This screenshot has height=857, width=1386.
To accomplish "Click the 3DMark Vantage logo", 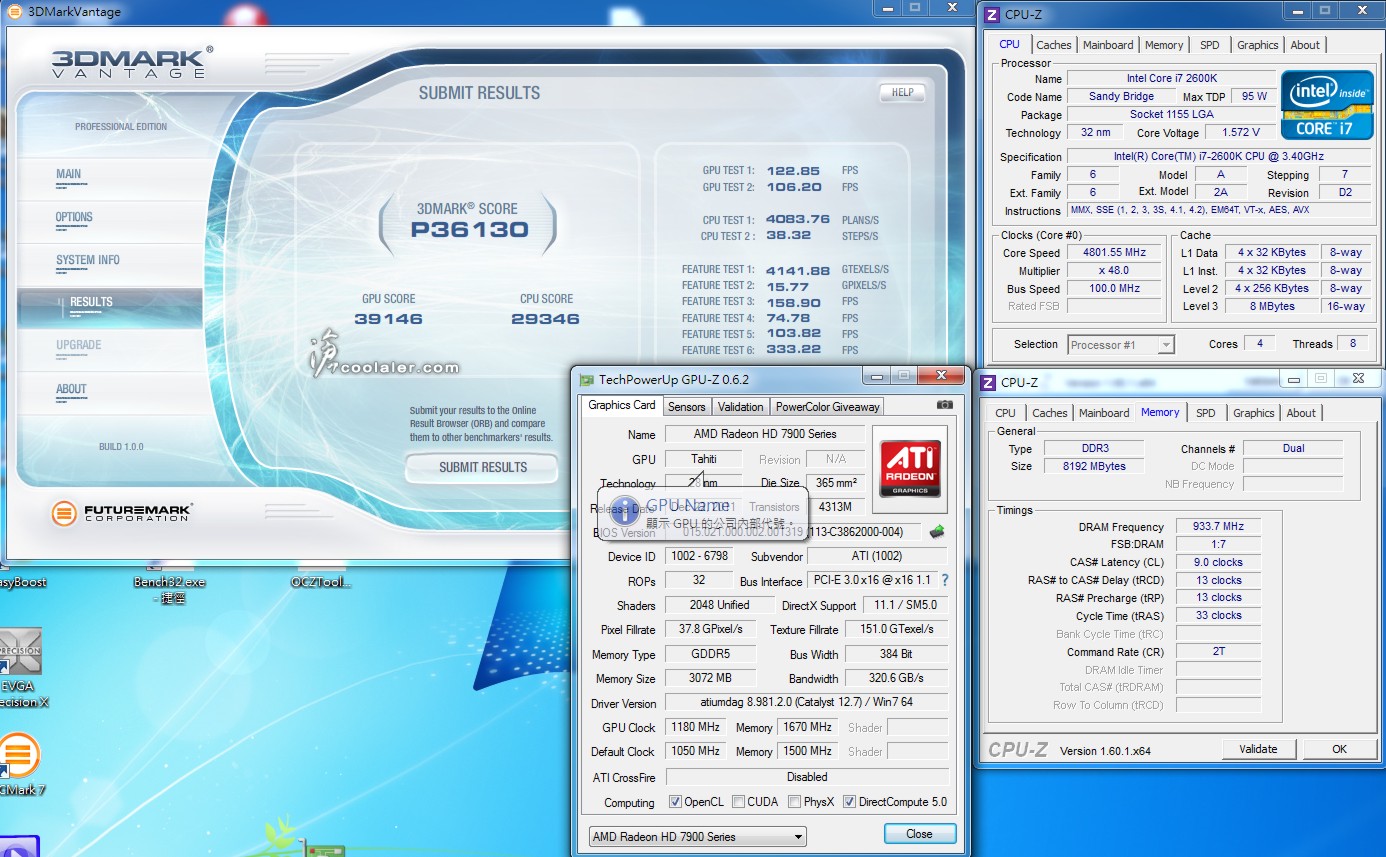I will point(132,62).
